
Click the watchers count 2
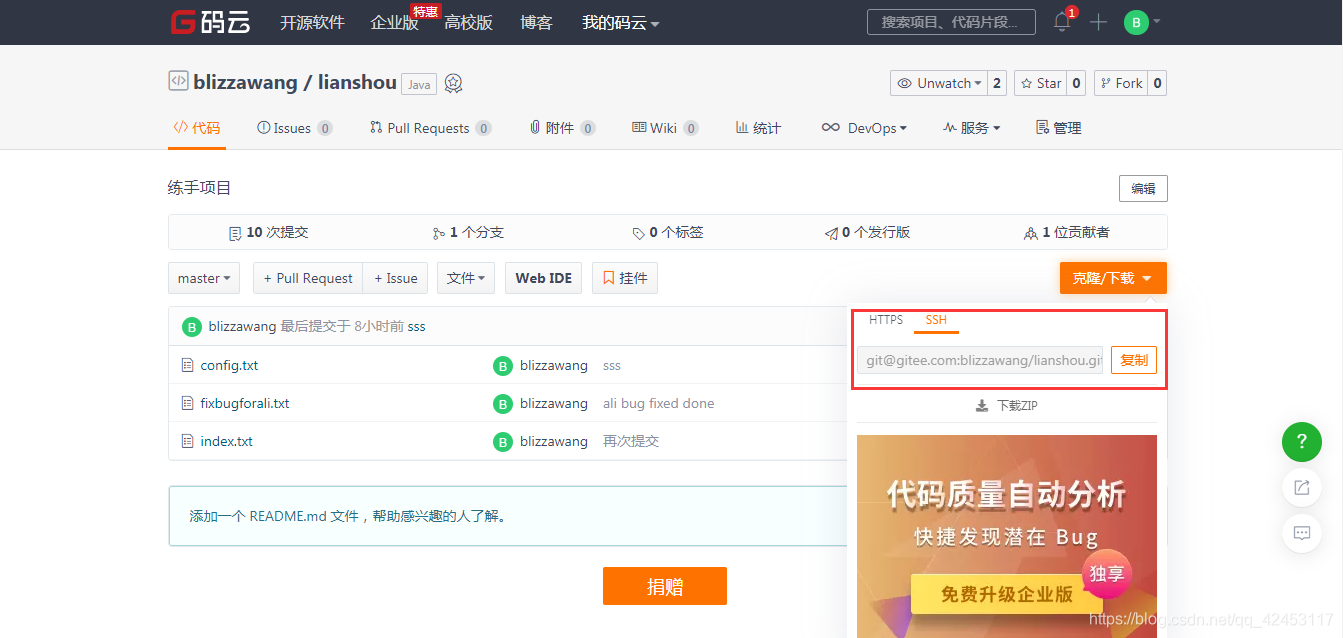(997, 83)
